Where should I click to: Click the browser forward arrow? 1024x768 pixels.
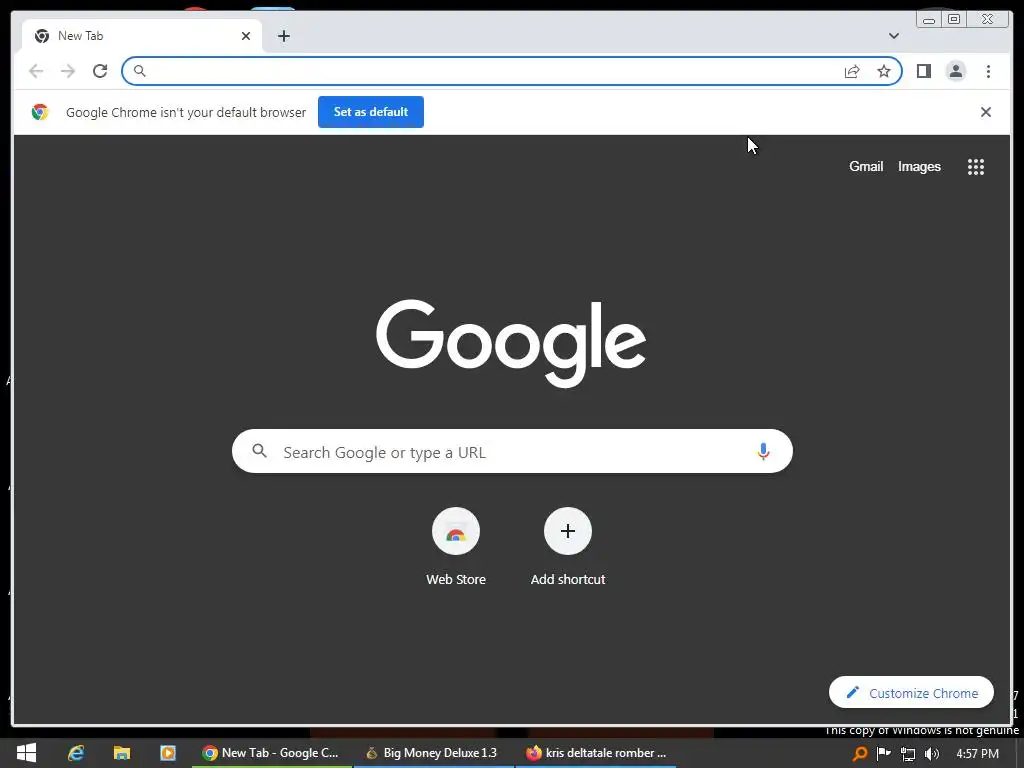(x=68, y=71)
